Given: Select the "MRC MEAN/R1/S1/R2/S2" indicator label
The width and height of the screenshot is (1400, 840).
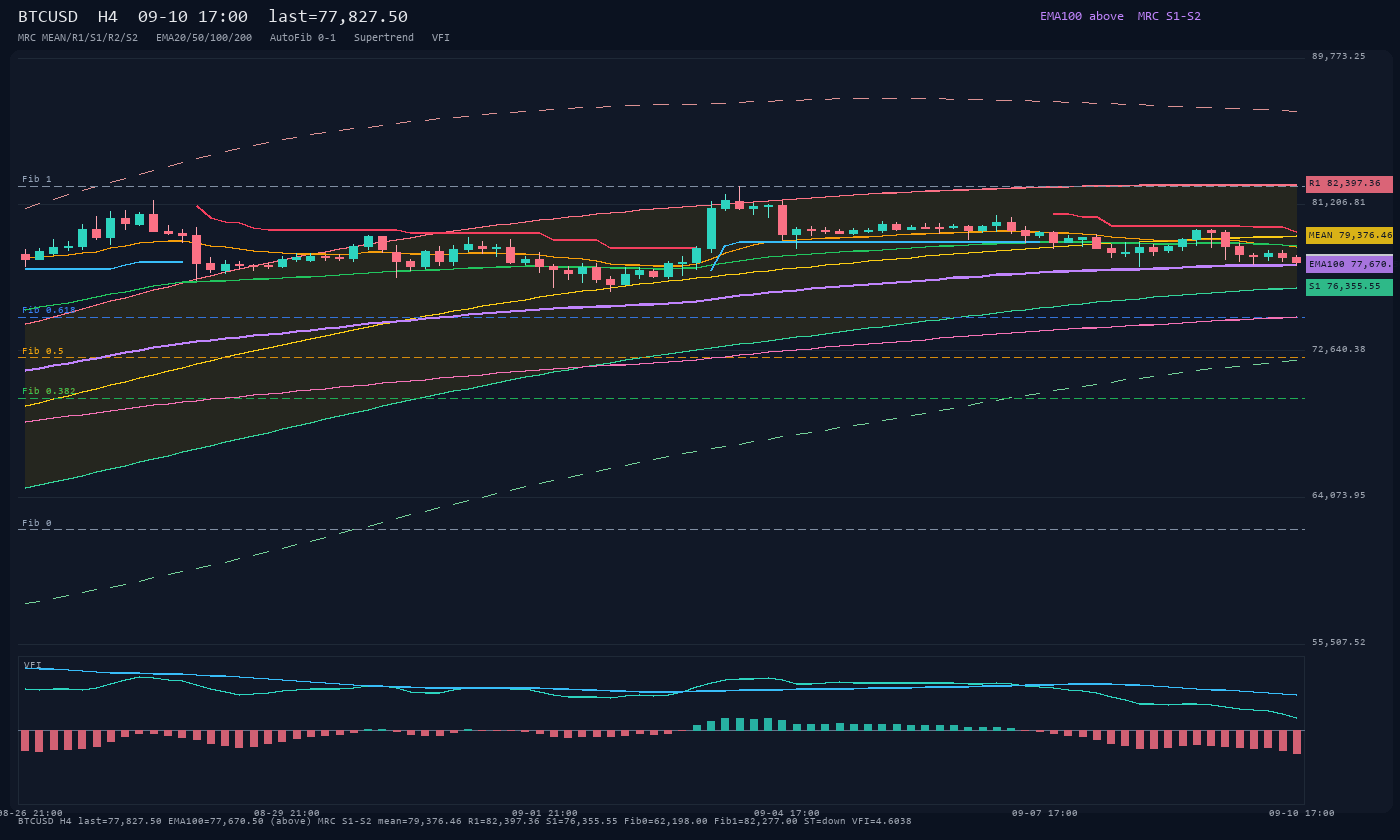Looking at the screenshot, I should (78, 38).
